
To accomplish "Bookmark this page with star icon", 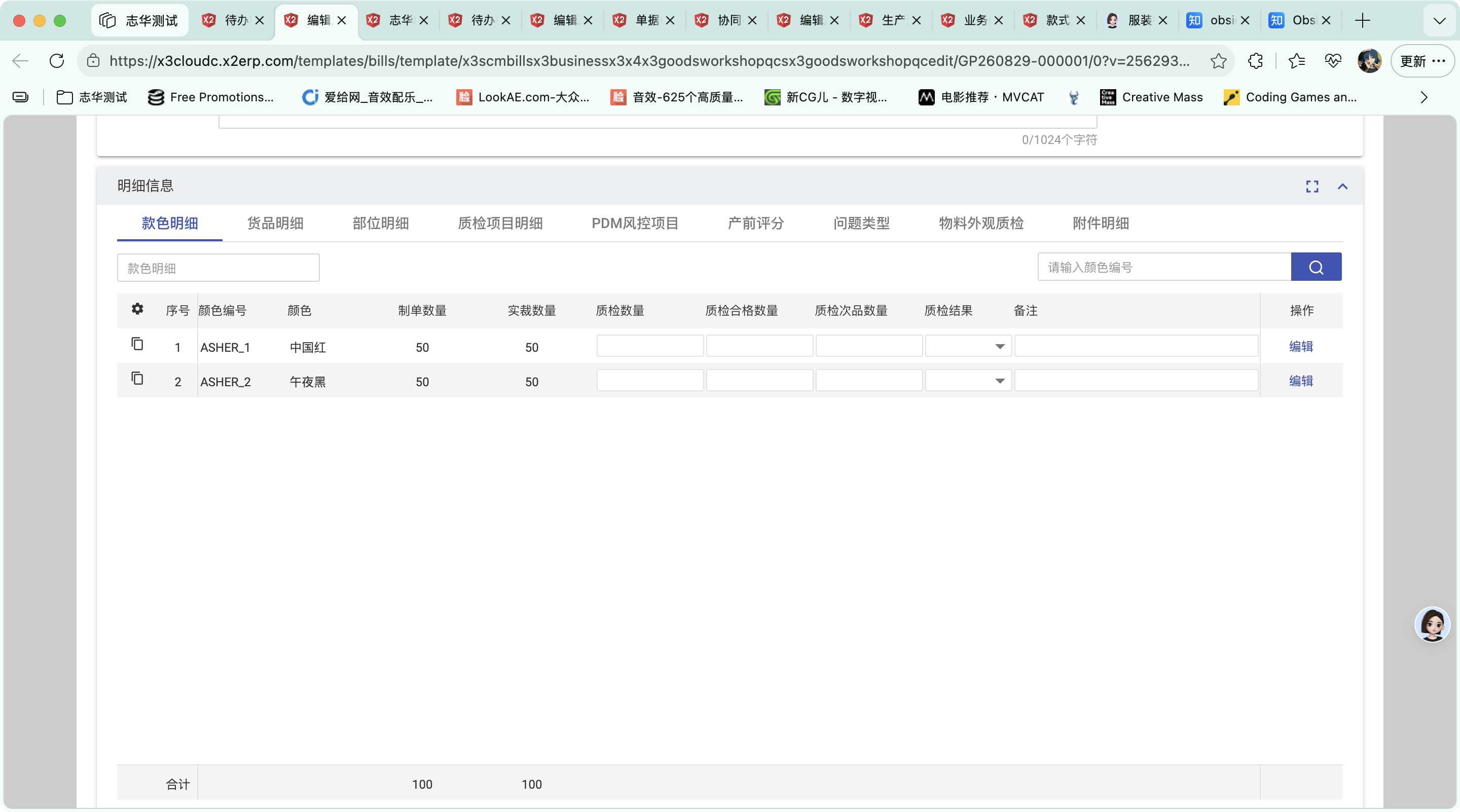I will pos(1218,61).
